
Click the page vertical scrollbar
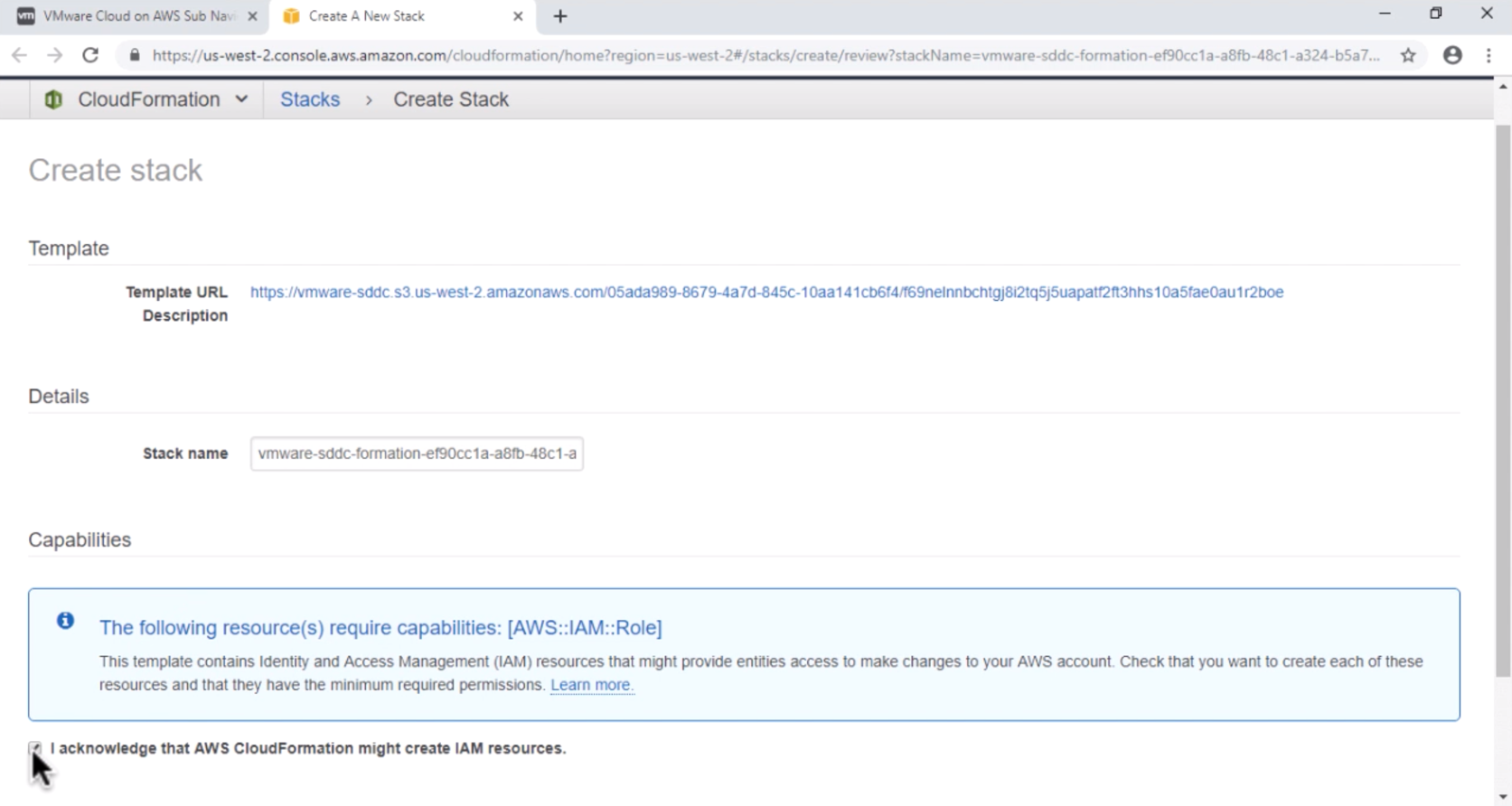(1503, 401)
